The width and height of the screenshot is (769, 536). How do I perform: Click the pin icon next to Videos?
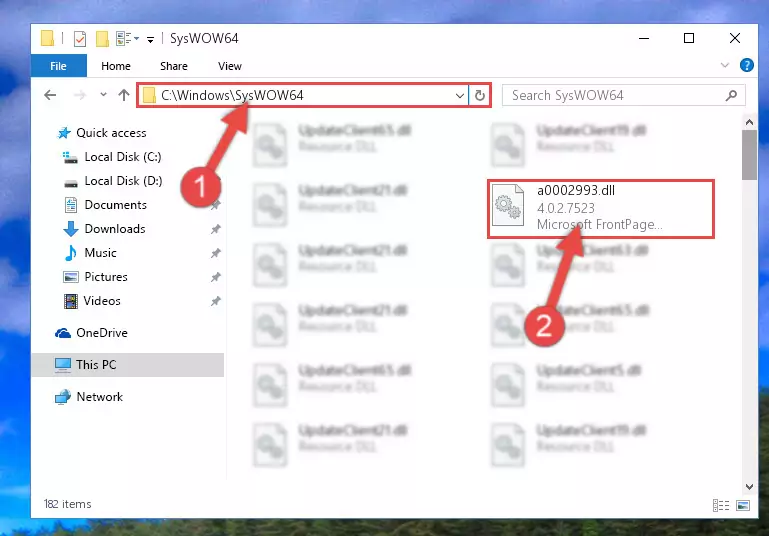click(215, 301)
